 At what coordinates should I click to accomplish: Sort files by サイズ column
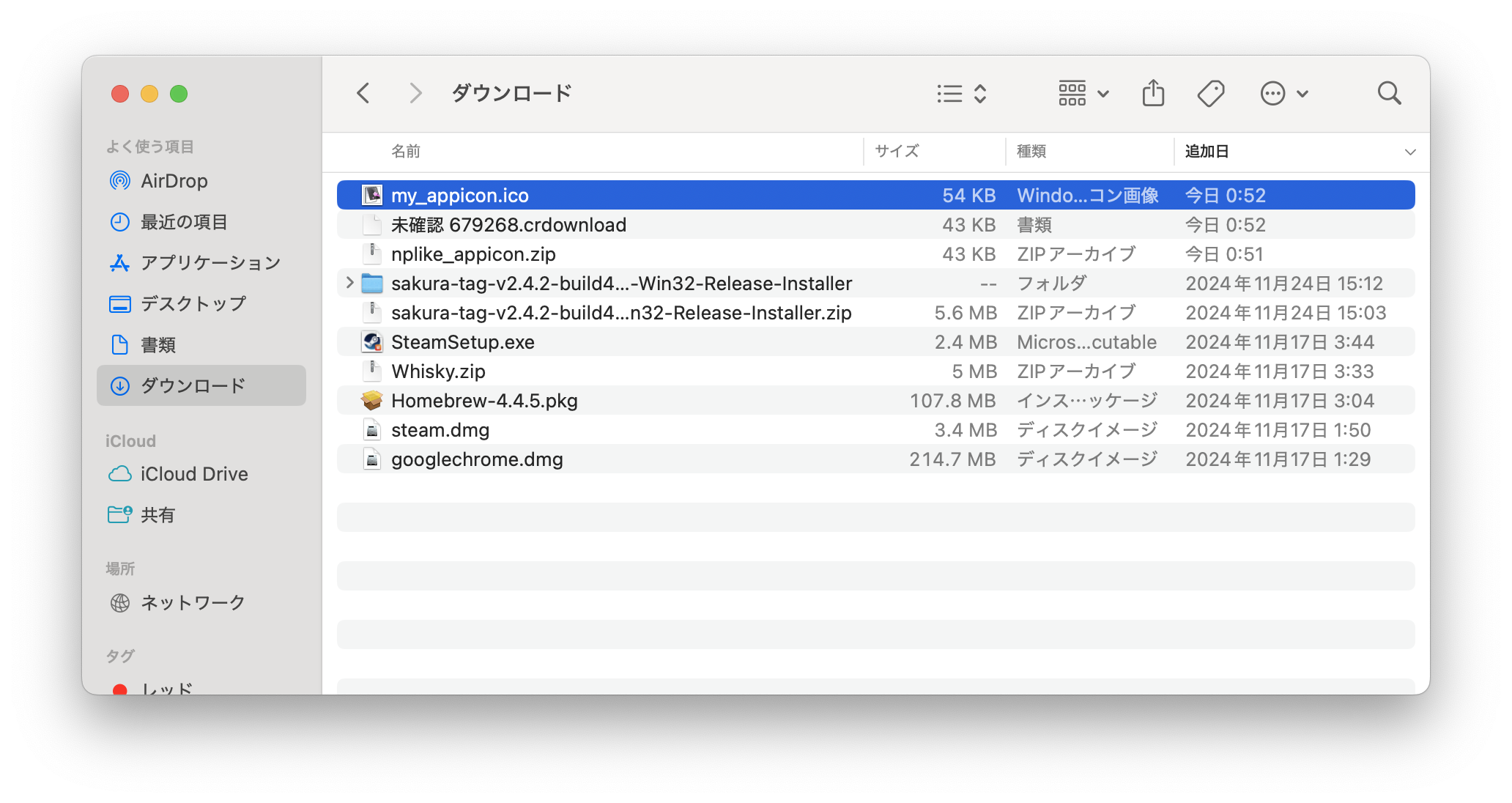point(897,152)
